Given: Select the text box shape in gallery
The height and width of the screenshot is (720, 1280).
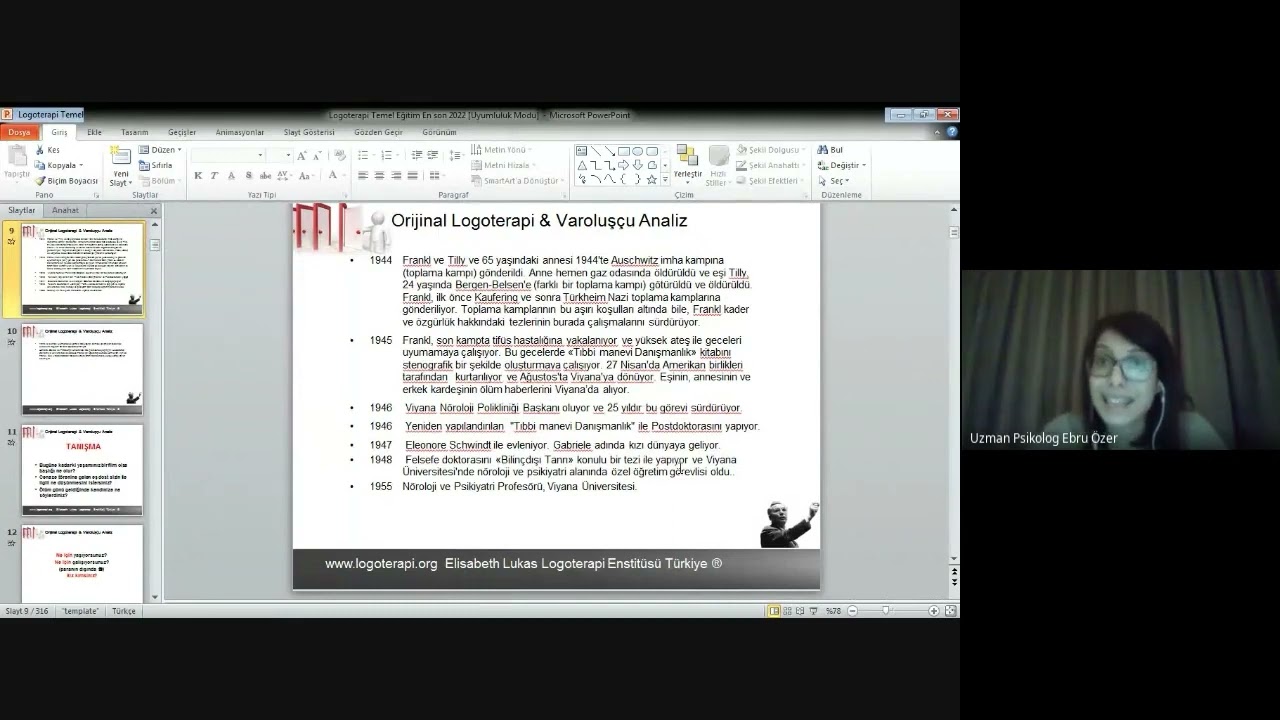Looking at the screenshot, I should click(x=582, y=151).
